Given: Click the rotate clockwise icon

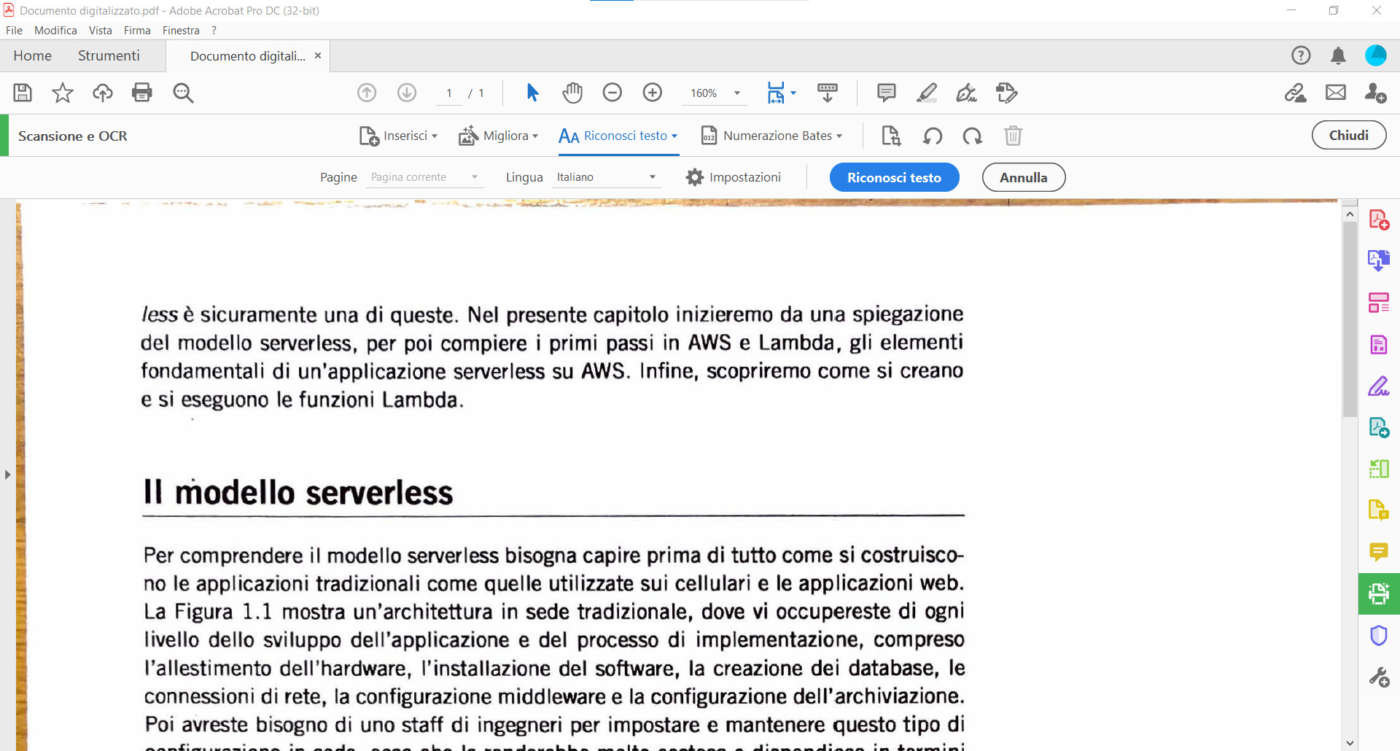Looking at the screenshot, I should [972, 136].
